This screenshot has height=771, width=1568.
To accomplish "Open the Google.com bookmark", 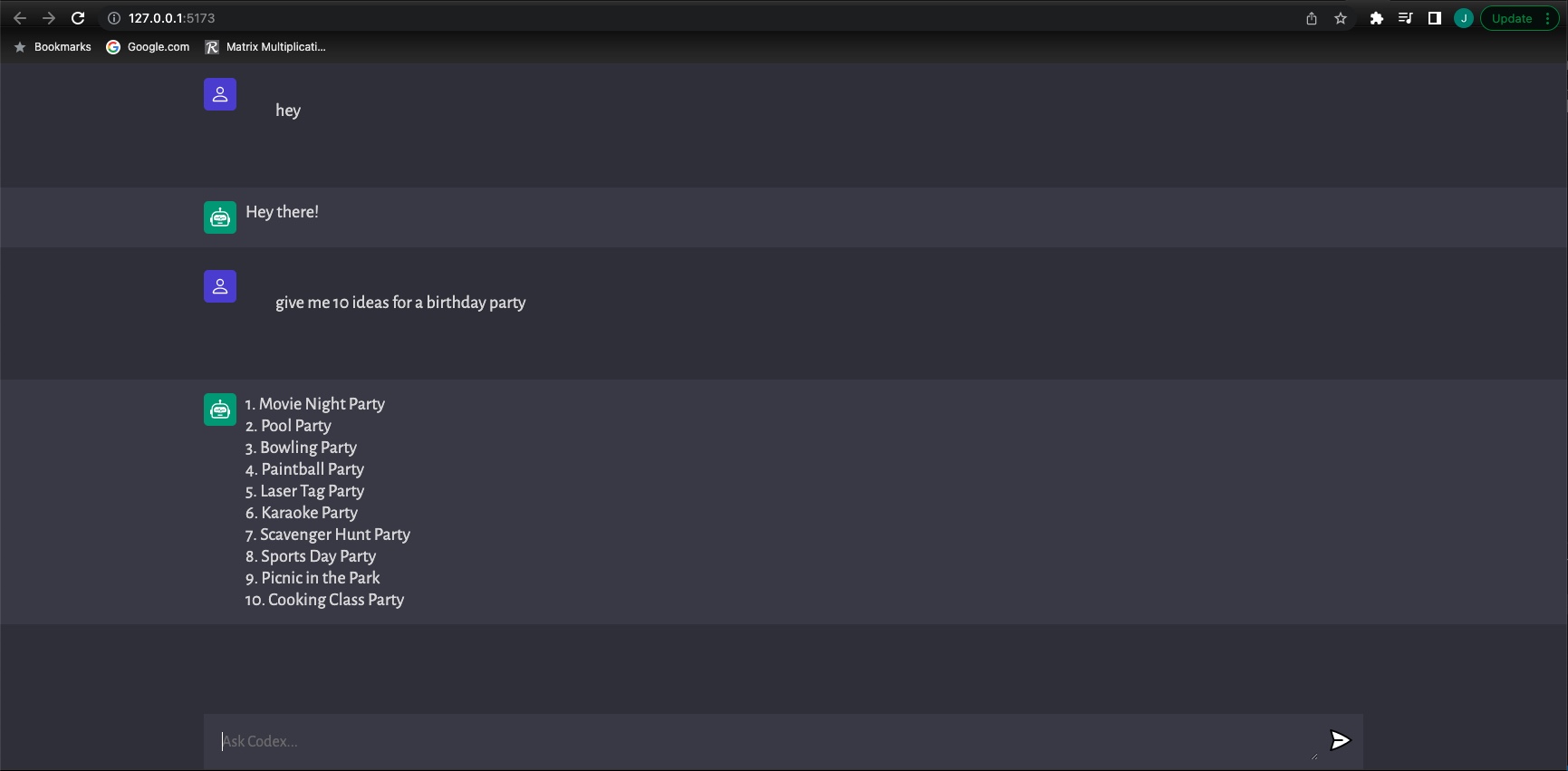I will (147, 46).
